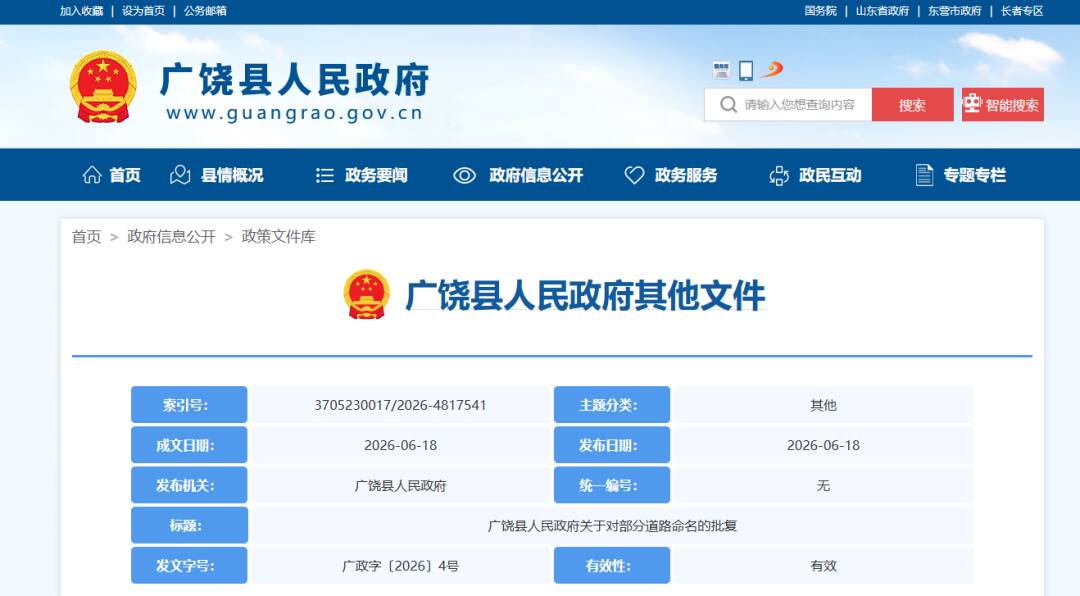
Task: Open 政务服务 in the navigation bar
Action: tap(686, 176)
